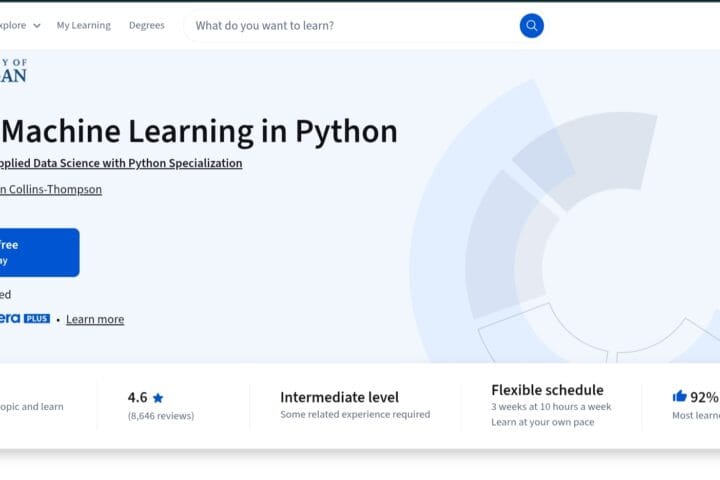Click the Learn more link
This screenshot has height=480, width=720.
coord(95,319)
